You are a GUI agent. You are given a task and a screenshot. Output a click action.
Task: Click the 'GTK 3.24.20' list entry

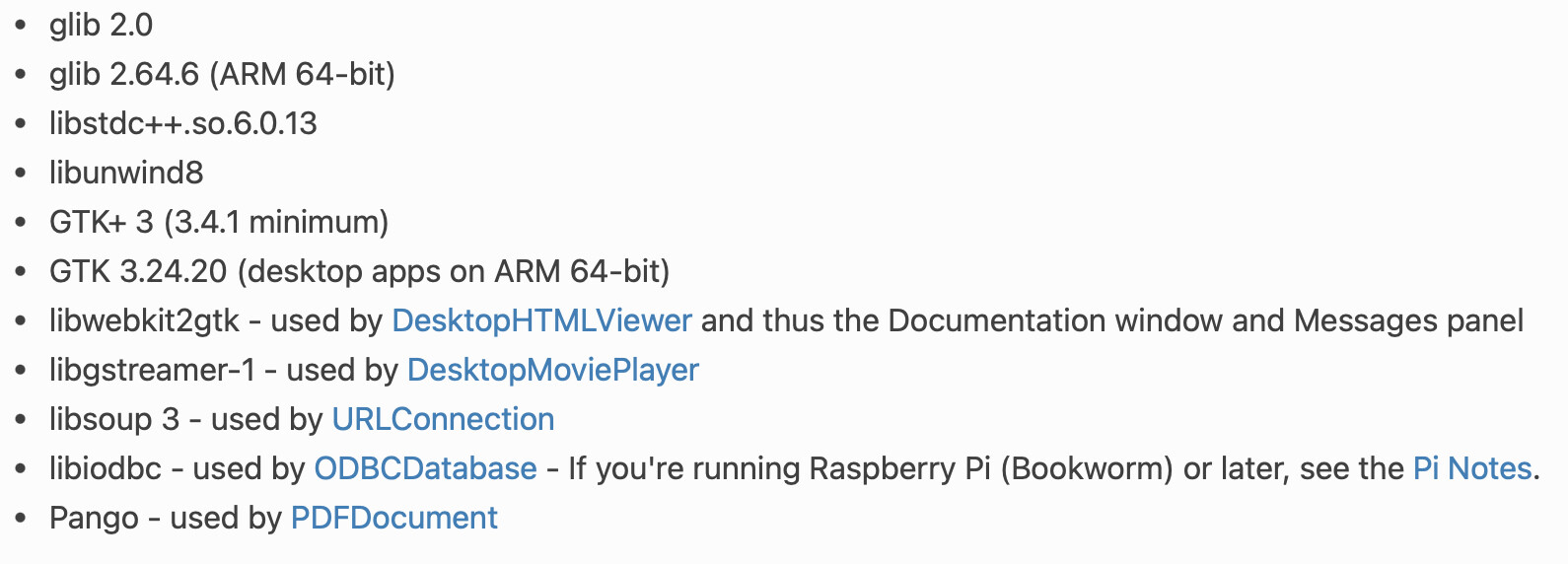click(138, 271)
